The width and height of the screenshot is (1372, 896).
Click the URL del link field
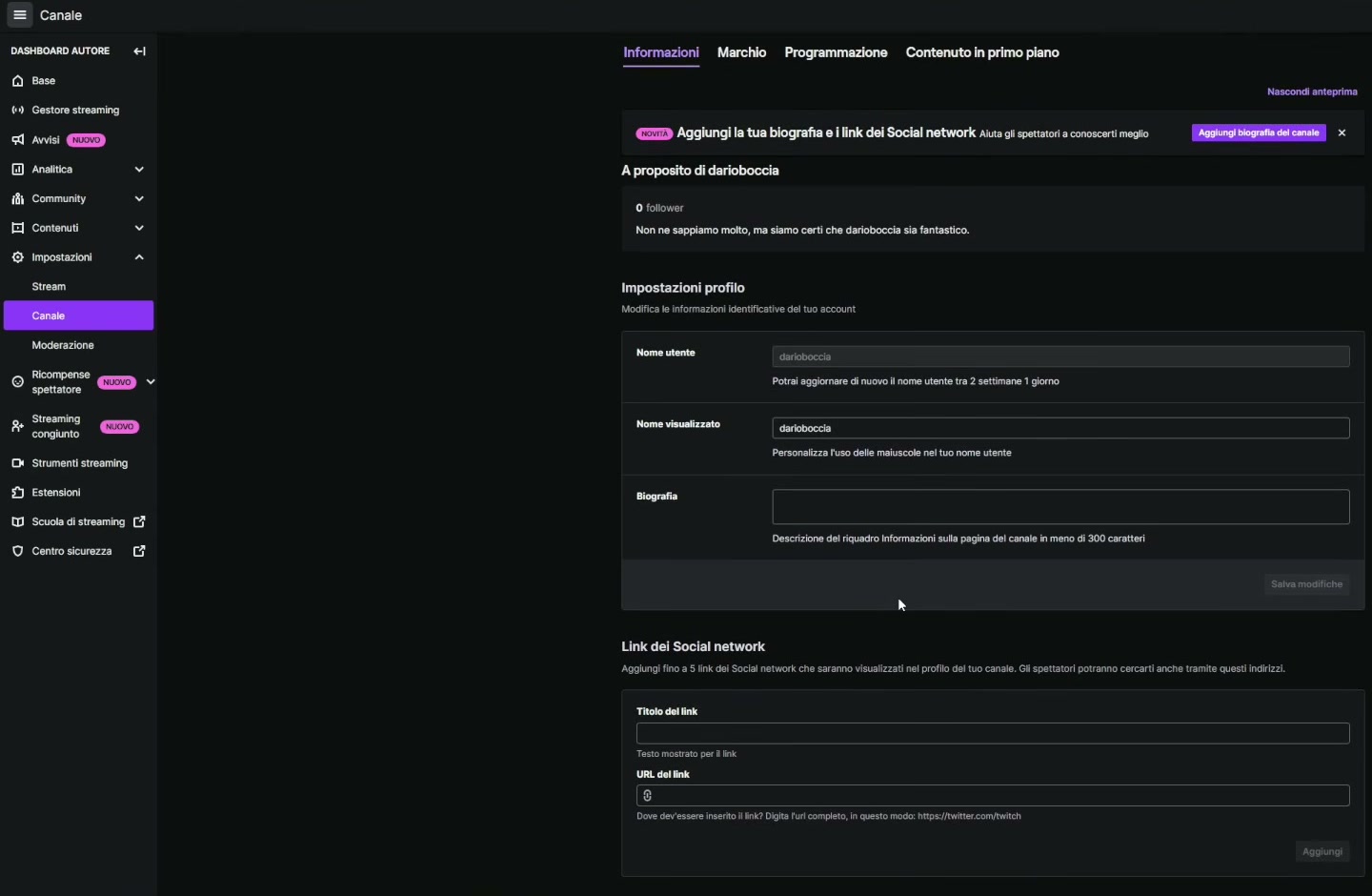(x=993, y=796)
